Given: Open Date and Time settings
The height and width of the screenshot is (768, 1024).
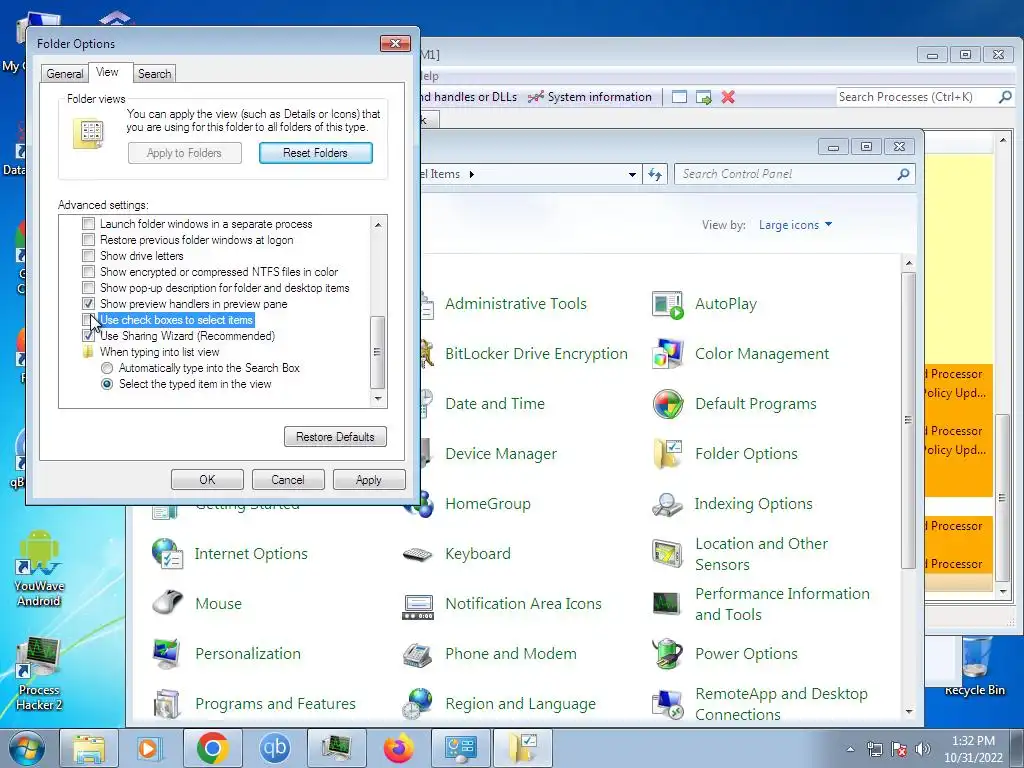Looking at the screenshot, I should [x=495, y=404].
